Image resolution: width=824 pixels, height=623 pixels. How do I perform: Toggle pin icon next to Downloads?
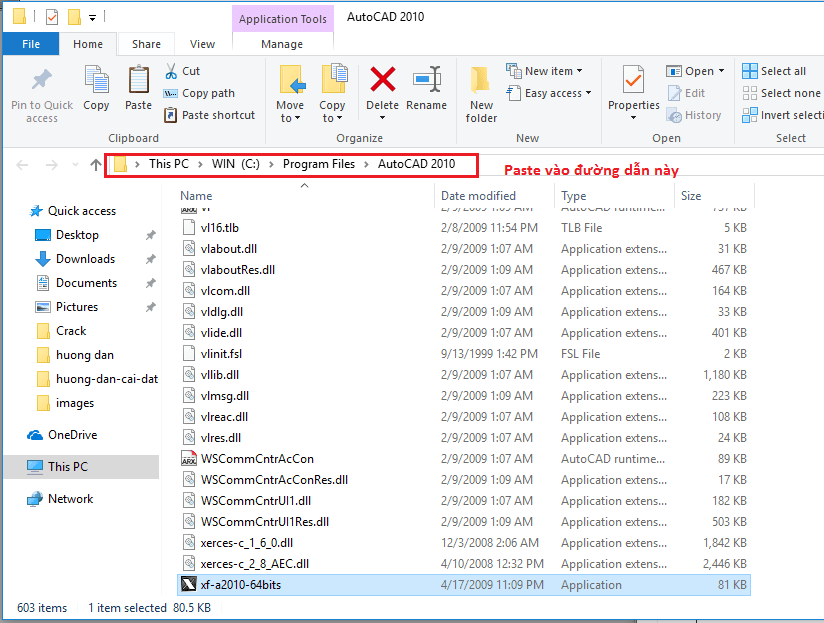pyautogui.click(x=151, y=259)
